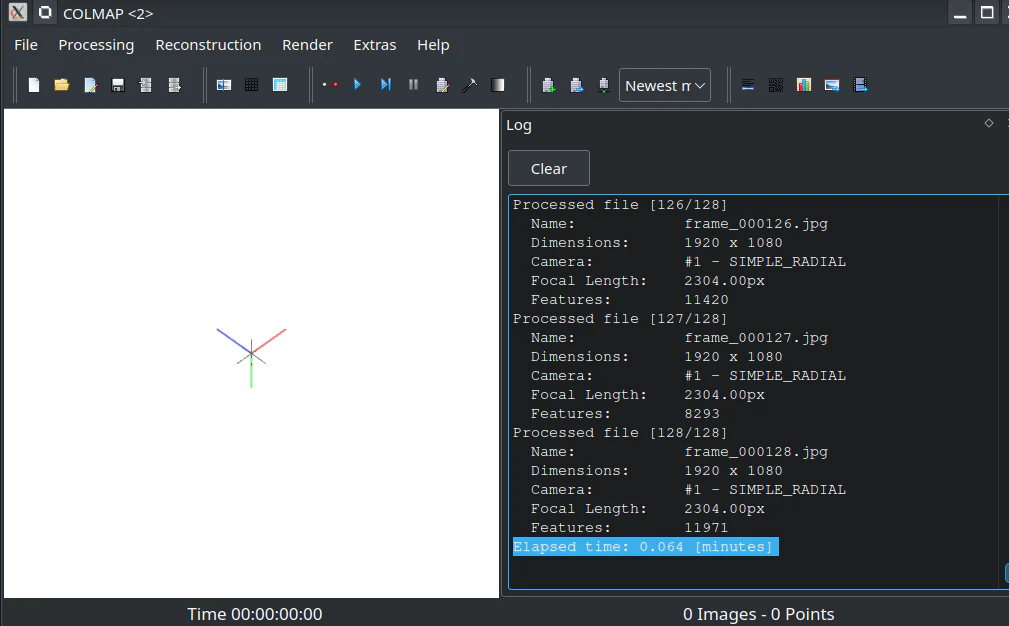Click the 'Processed file [127/128]' log line
This screenshot has height=626, width=1009.
(x=620, y=318)
